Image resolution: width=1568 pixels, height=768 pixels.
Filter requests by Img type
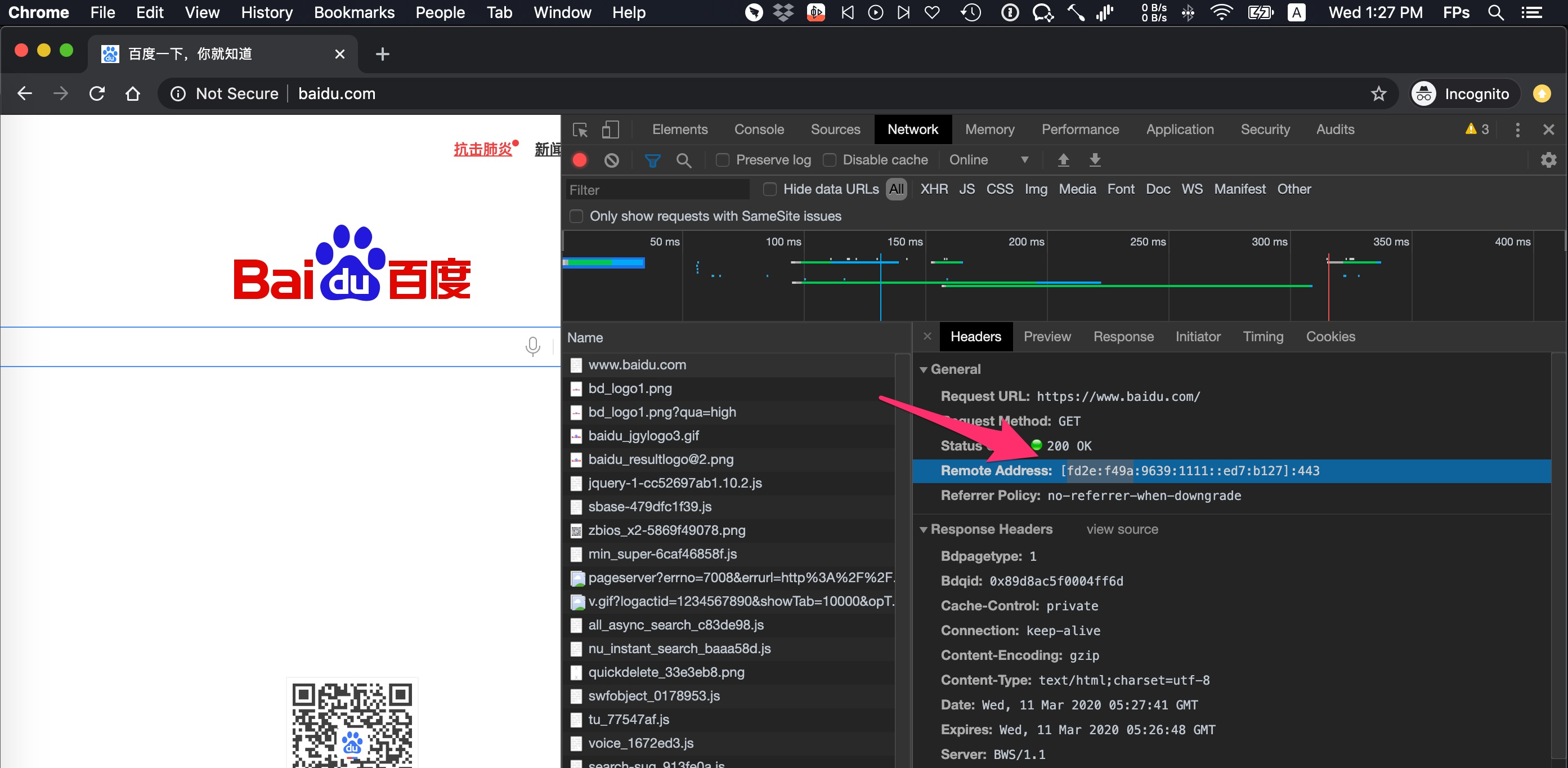1036,189
